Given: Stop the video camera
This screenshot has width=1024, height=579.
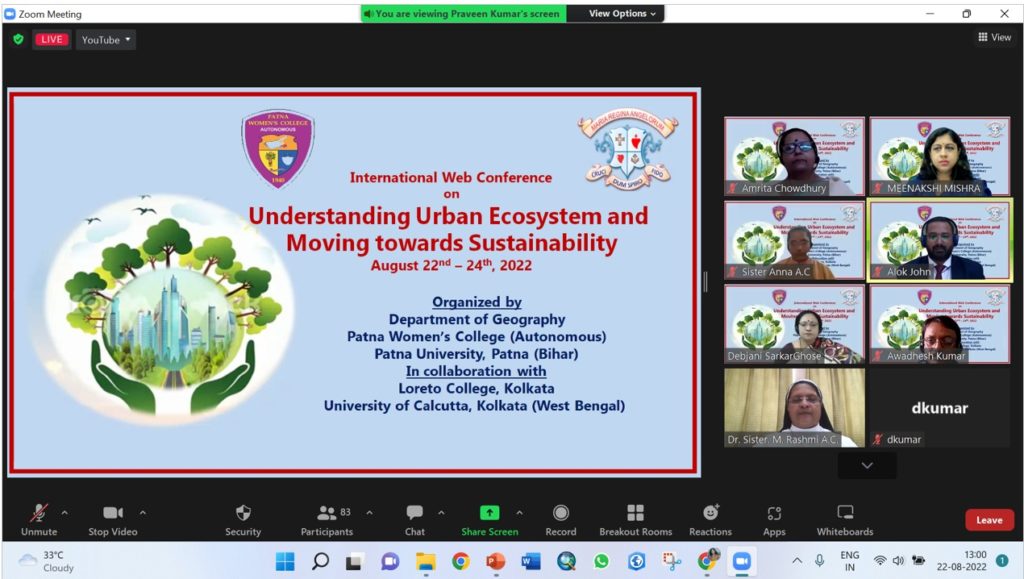Looking at the screenshot, I should [112, 513].
